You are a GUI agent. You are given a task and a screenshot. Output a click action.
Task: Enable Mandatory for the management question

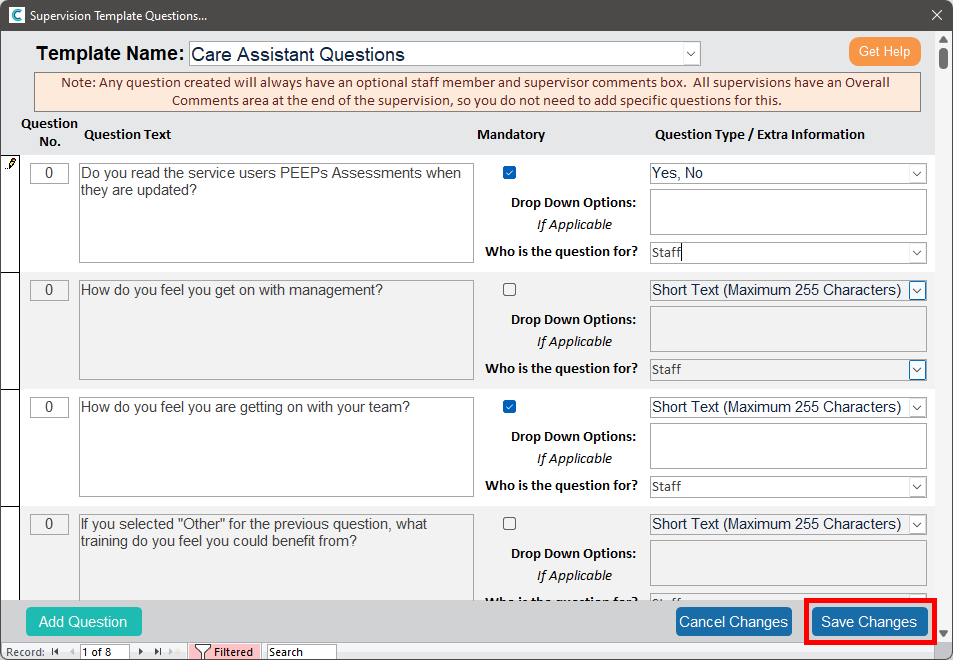[510, 290]
